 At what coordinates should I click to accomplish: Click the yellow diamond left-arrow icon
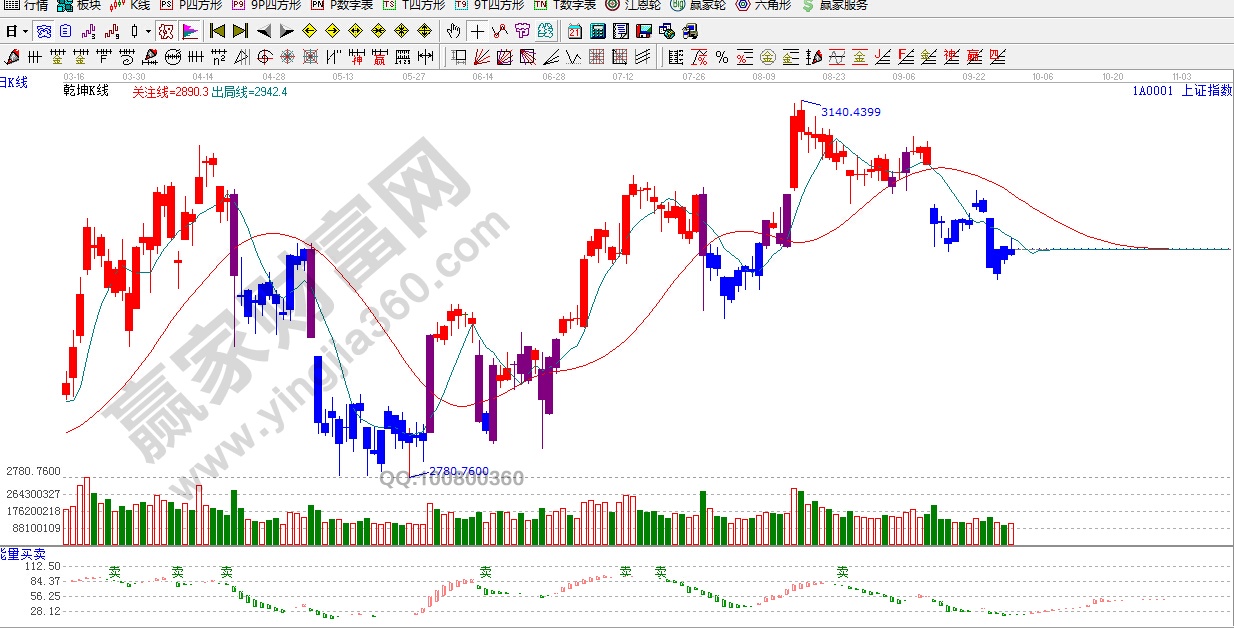308,31
